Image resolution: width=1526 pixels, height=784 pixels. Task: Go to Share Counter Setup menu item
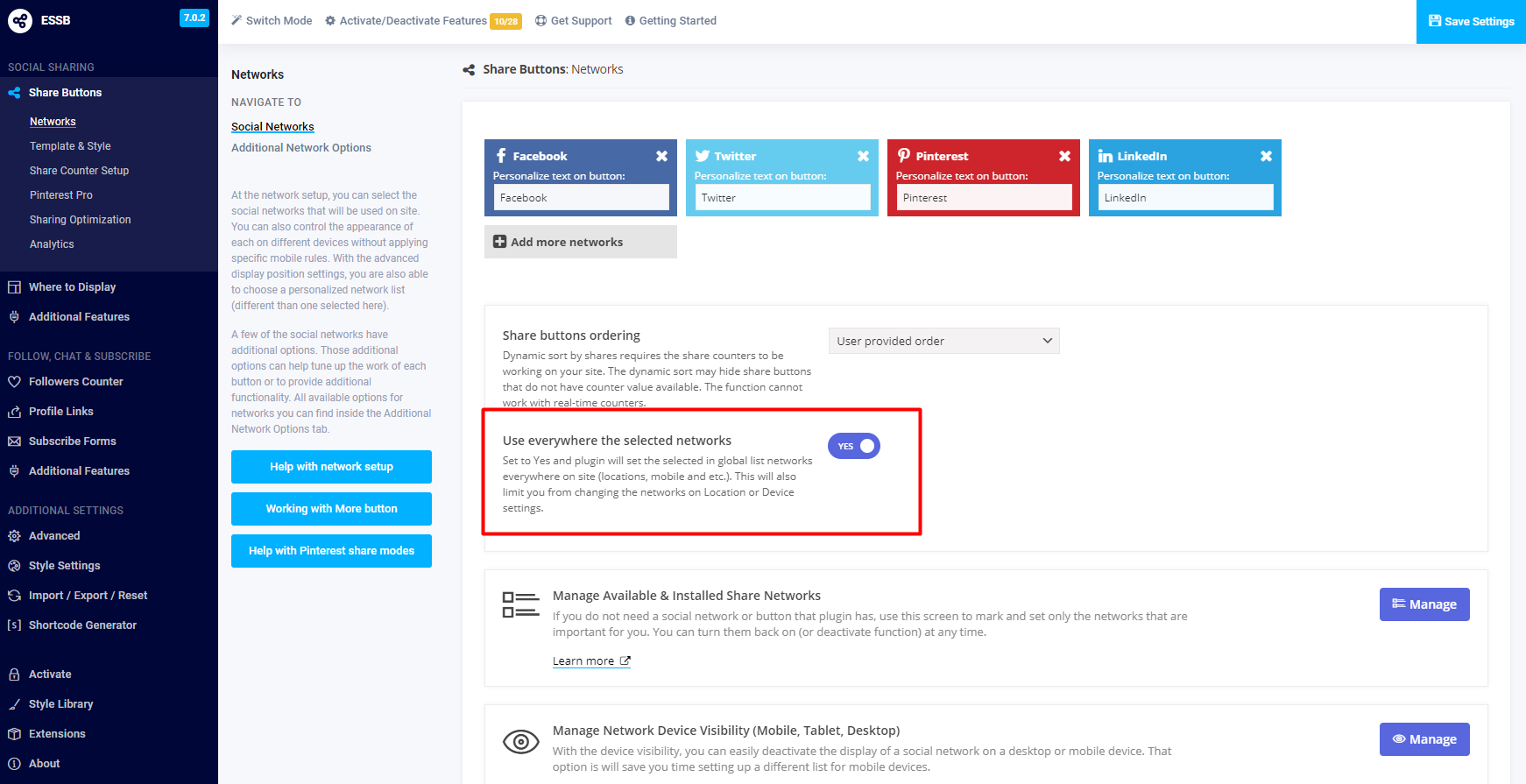(x=79, y=171)
